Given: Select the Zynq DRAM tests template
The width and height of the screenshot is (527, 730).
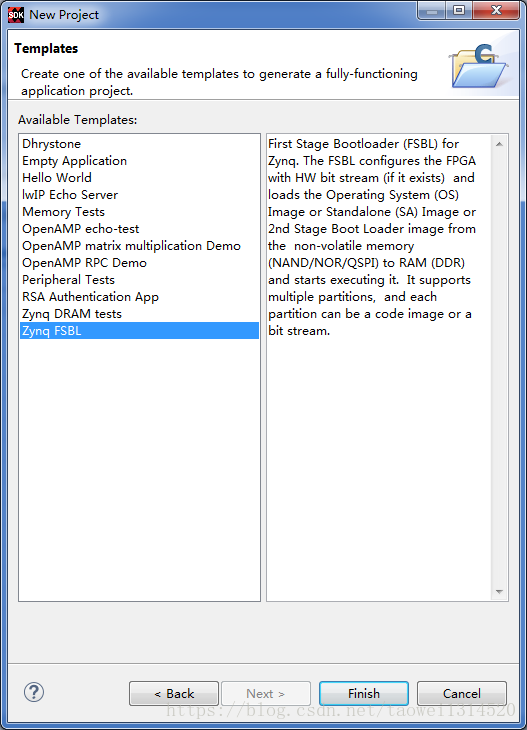Looking at the screenshot, I should coord(139,313).
